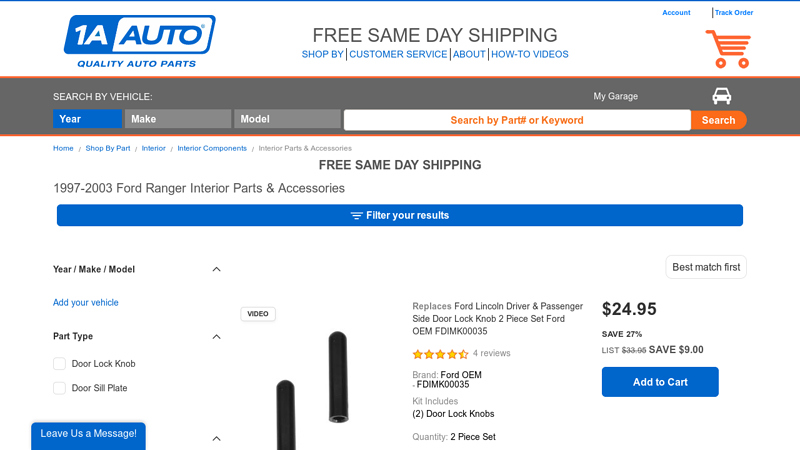Open the shopping cart icon
The image size is (800, 450).
tap(727, 49)
